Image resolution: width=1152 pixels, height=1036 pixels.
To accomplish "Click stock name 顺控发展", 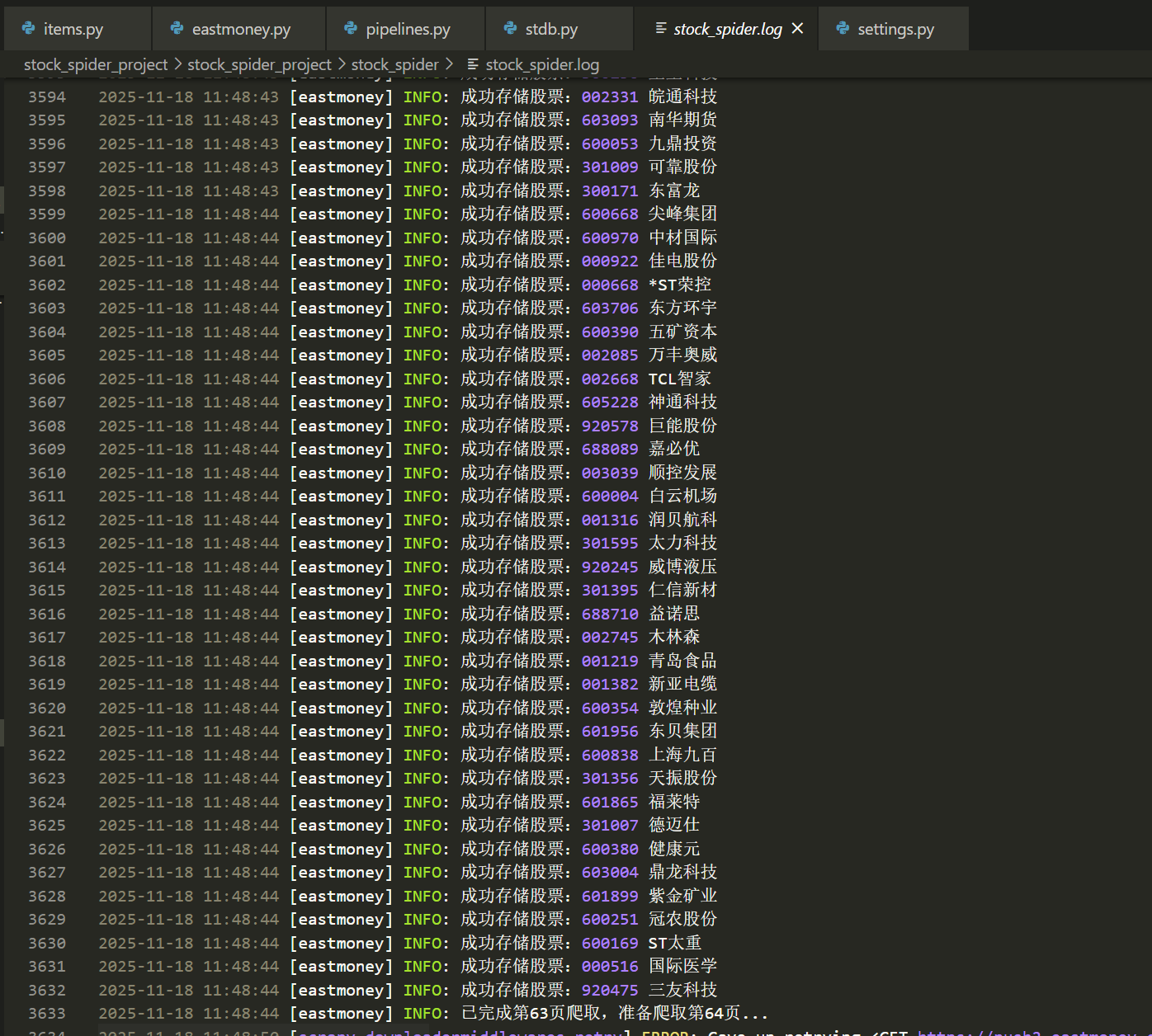I will click(682, 473).
